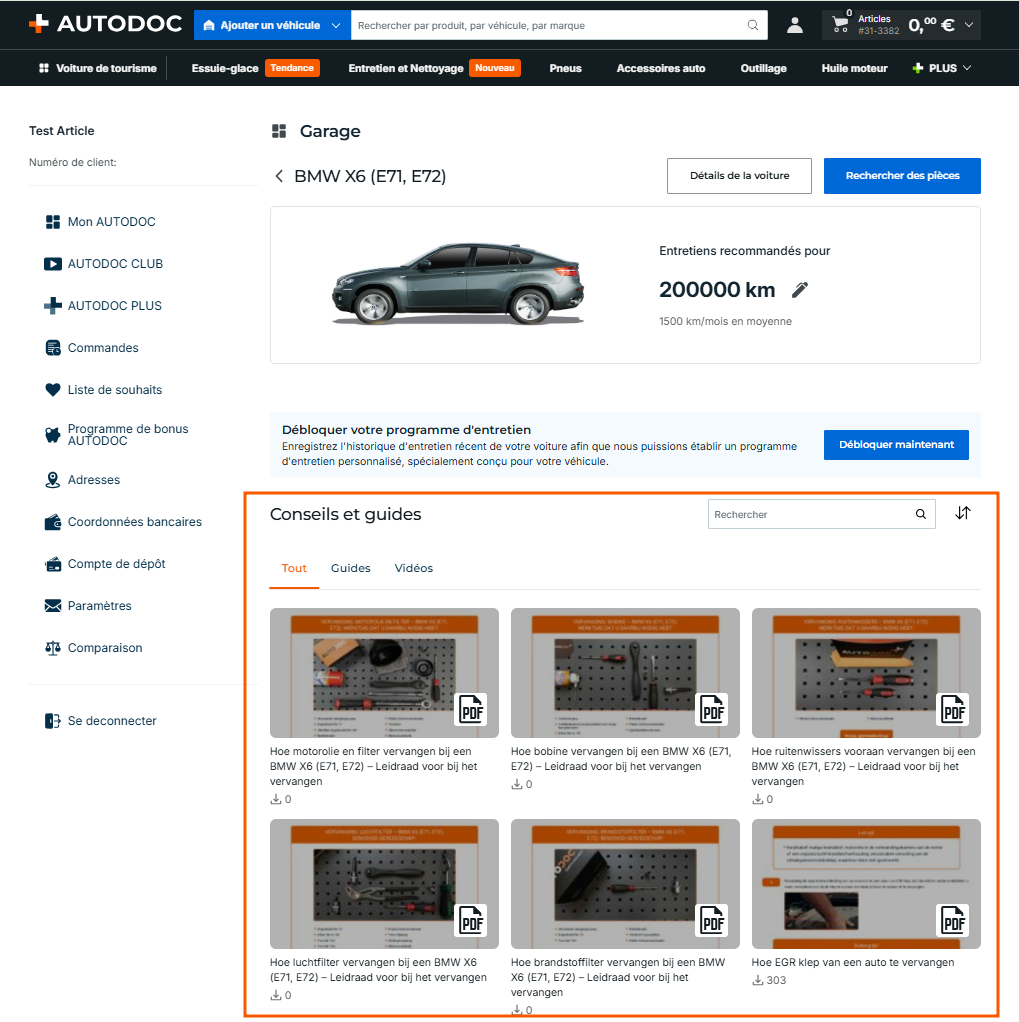The height and width of the screenshot is (1022, 1019).
Task: Click download icon under EGR klep guide
Action: coord(758,980)
